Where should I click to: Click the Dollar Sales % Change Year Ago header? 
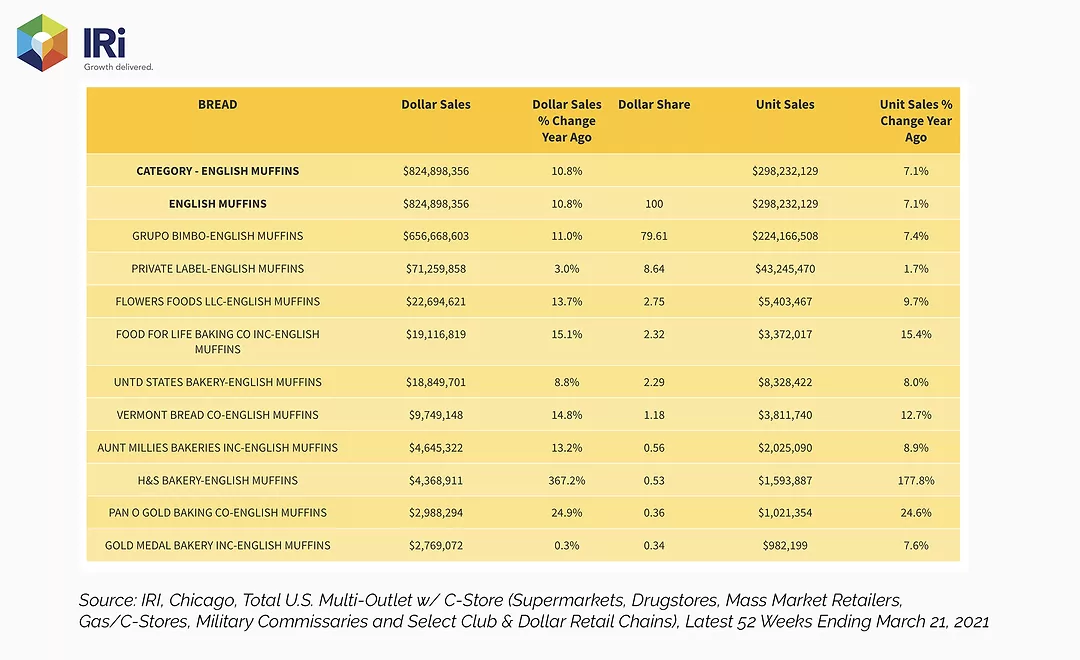click(567, 121)
